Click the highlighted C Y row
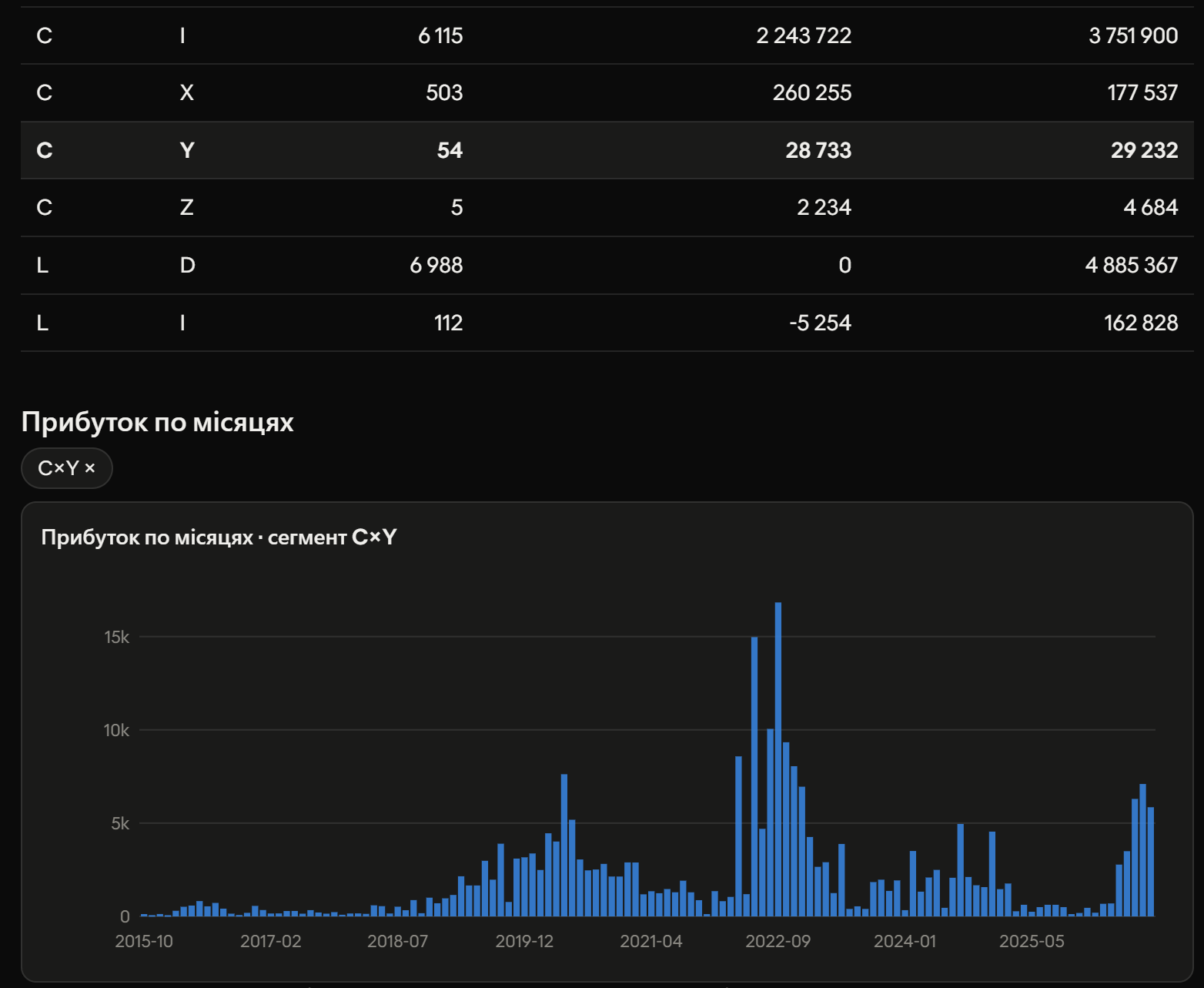1204x988 pixels. coord(607,150)
